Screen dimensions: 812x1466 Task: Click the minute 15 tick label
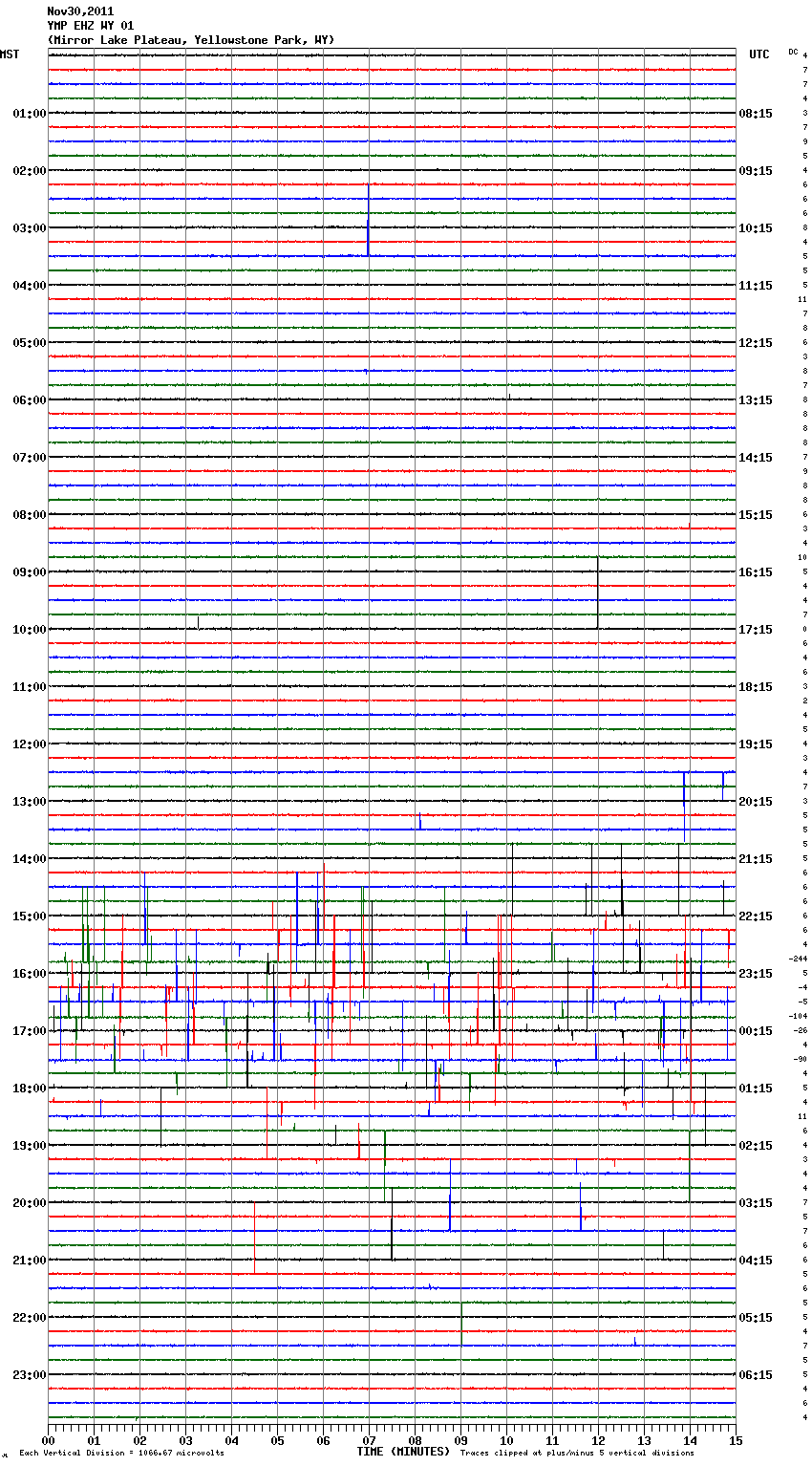click(736, 1440)
